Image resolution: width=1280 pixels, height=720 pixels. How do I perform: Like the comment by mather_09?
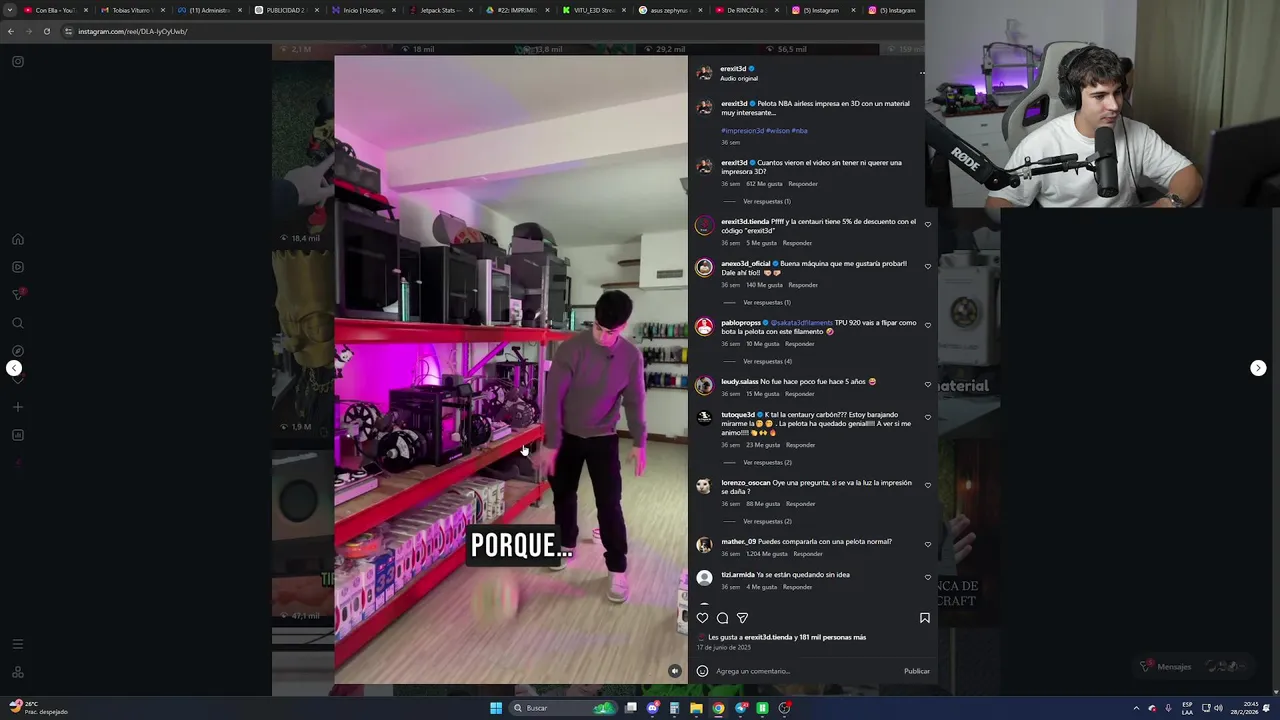point(928,544)
